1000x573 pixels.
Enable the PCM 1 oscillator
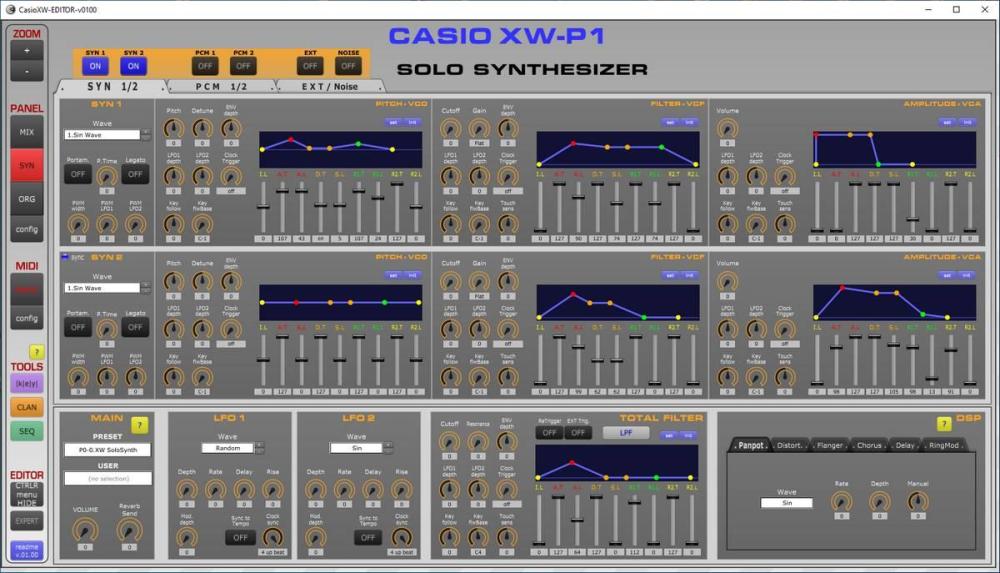tap(205, 66)
